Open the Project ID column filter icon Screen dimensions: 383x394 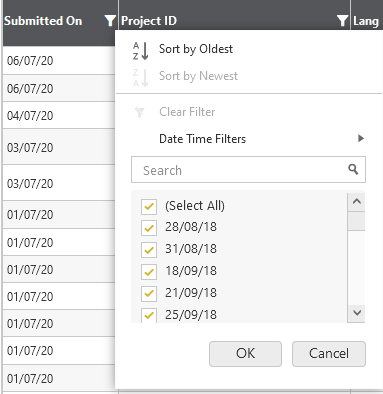pos(342,21)
